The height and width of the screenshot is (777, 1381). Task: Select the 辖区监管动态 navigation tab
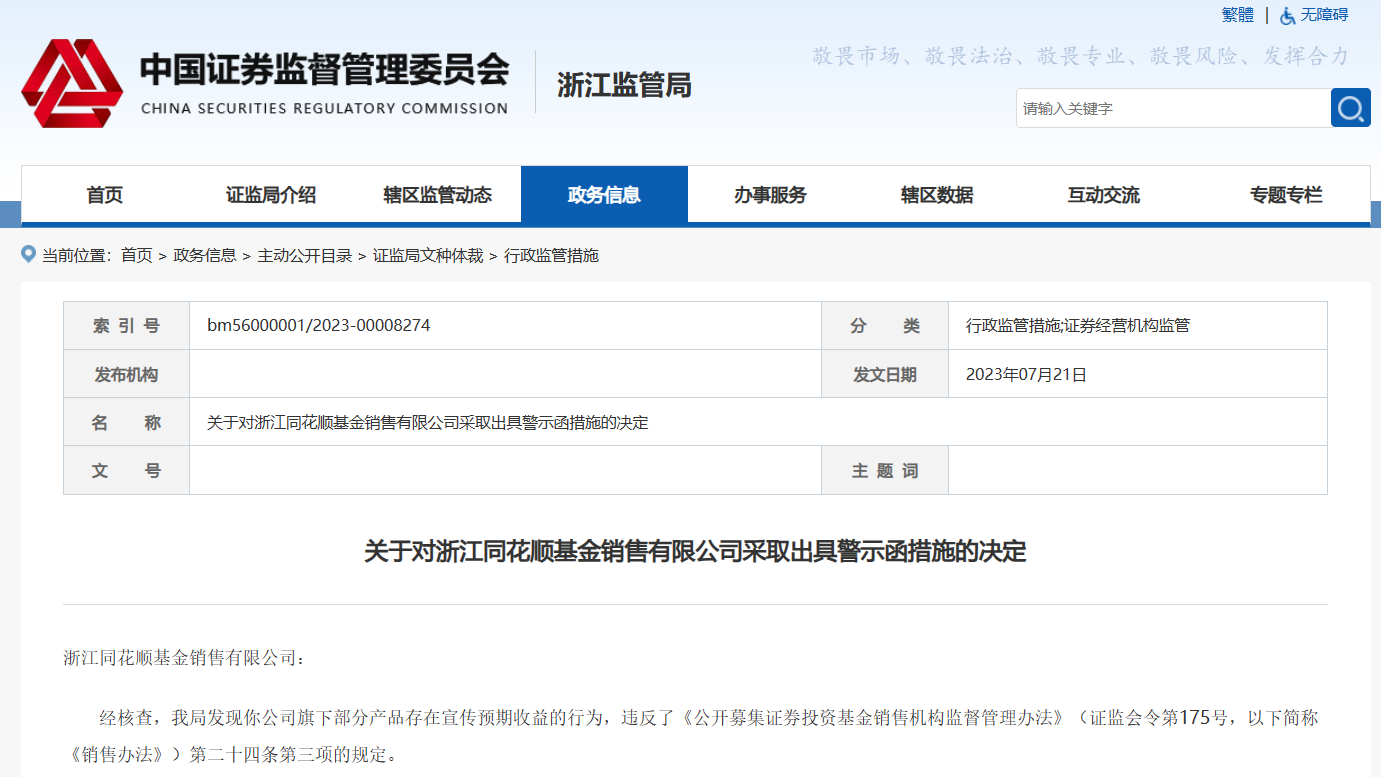(x=437, y=195)
